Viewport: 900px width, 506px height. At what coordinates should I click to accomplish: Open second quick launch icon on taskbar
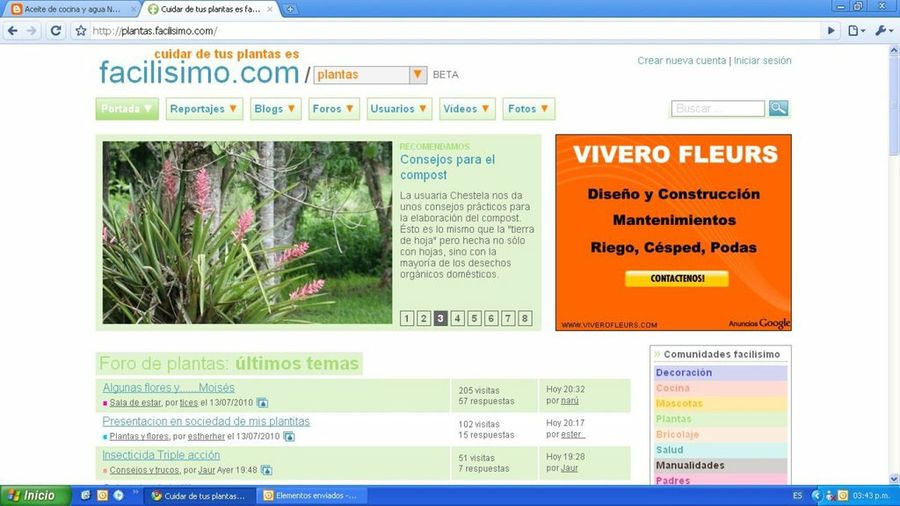(102, 495)
